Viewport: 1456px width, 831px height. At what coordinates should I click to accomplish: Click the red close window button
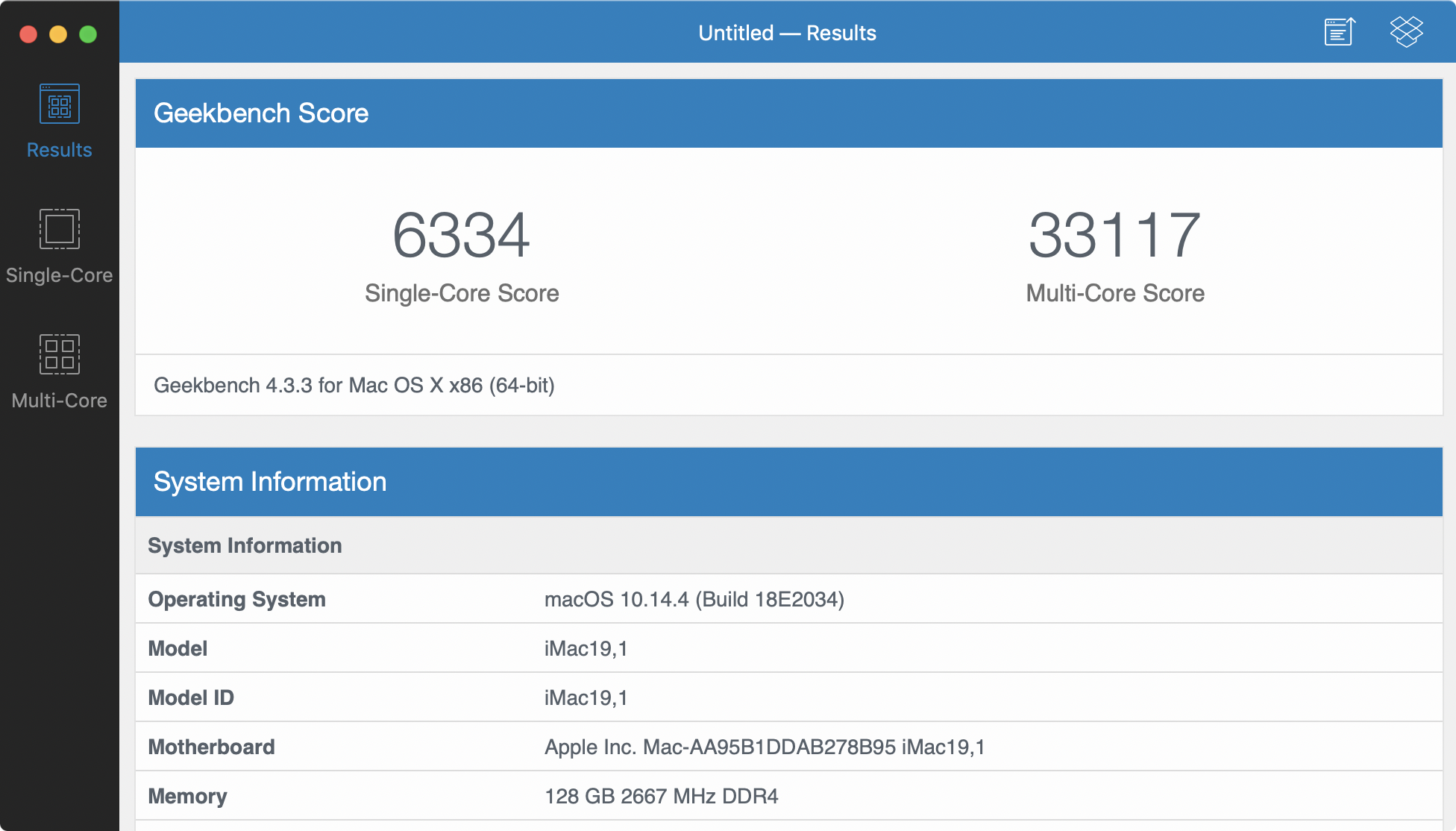pos(28,34)
